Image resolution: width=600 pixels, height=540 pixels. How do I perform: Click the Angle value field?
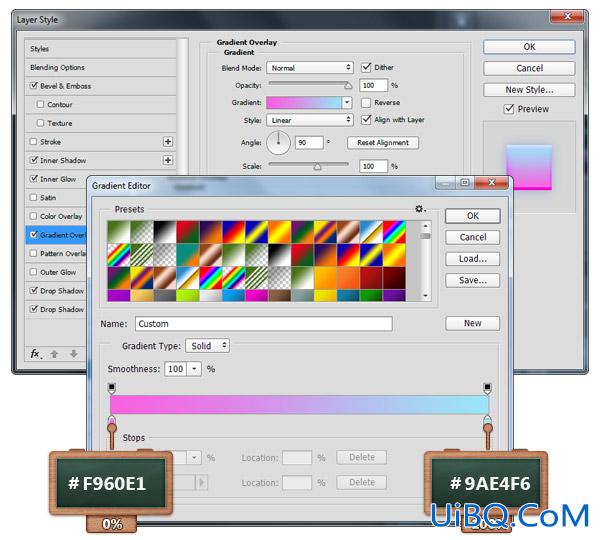tap(309, 143)
